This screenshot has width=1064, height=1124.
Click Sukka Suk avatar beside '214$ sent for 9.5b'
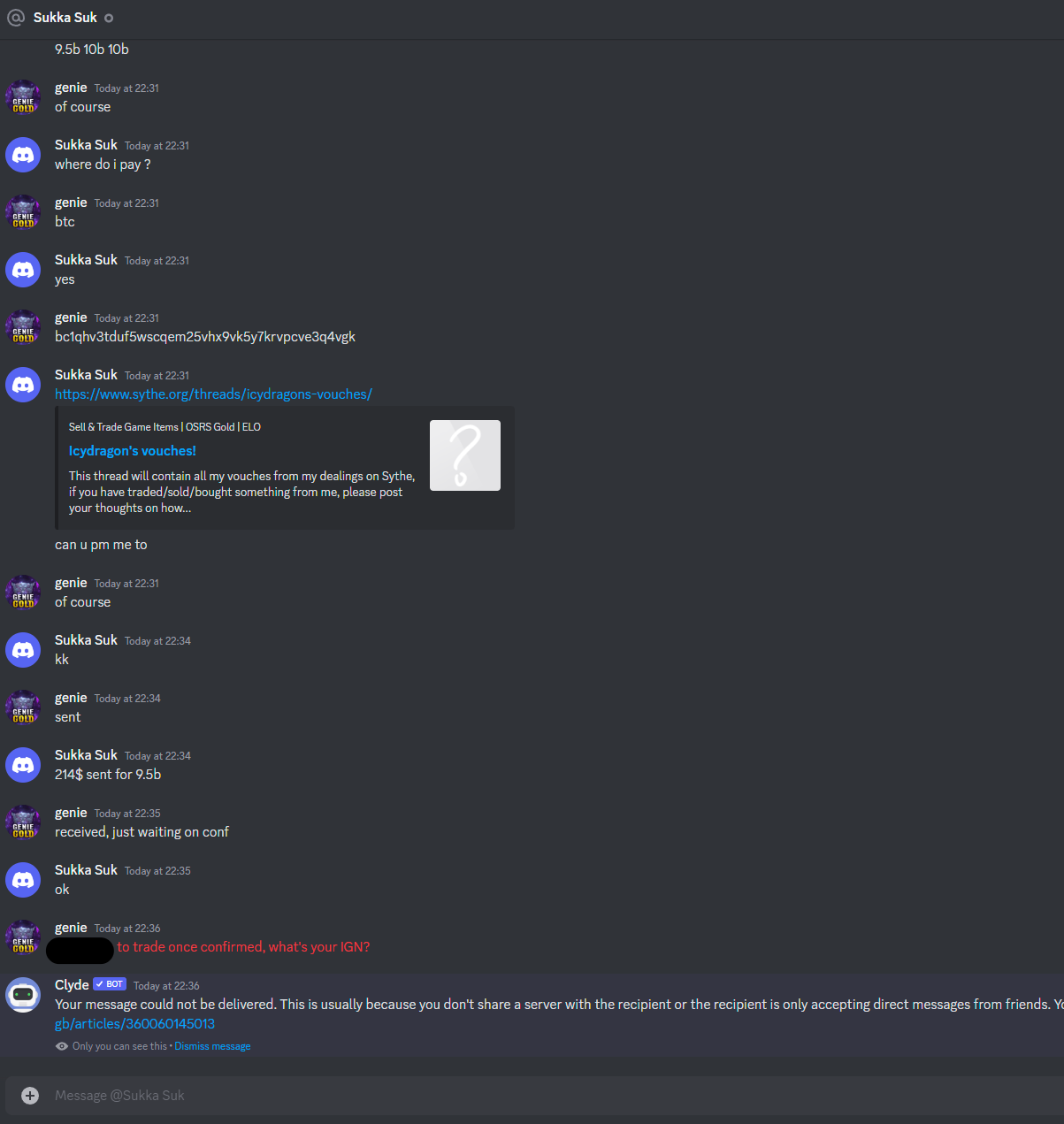(23, 765)
